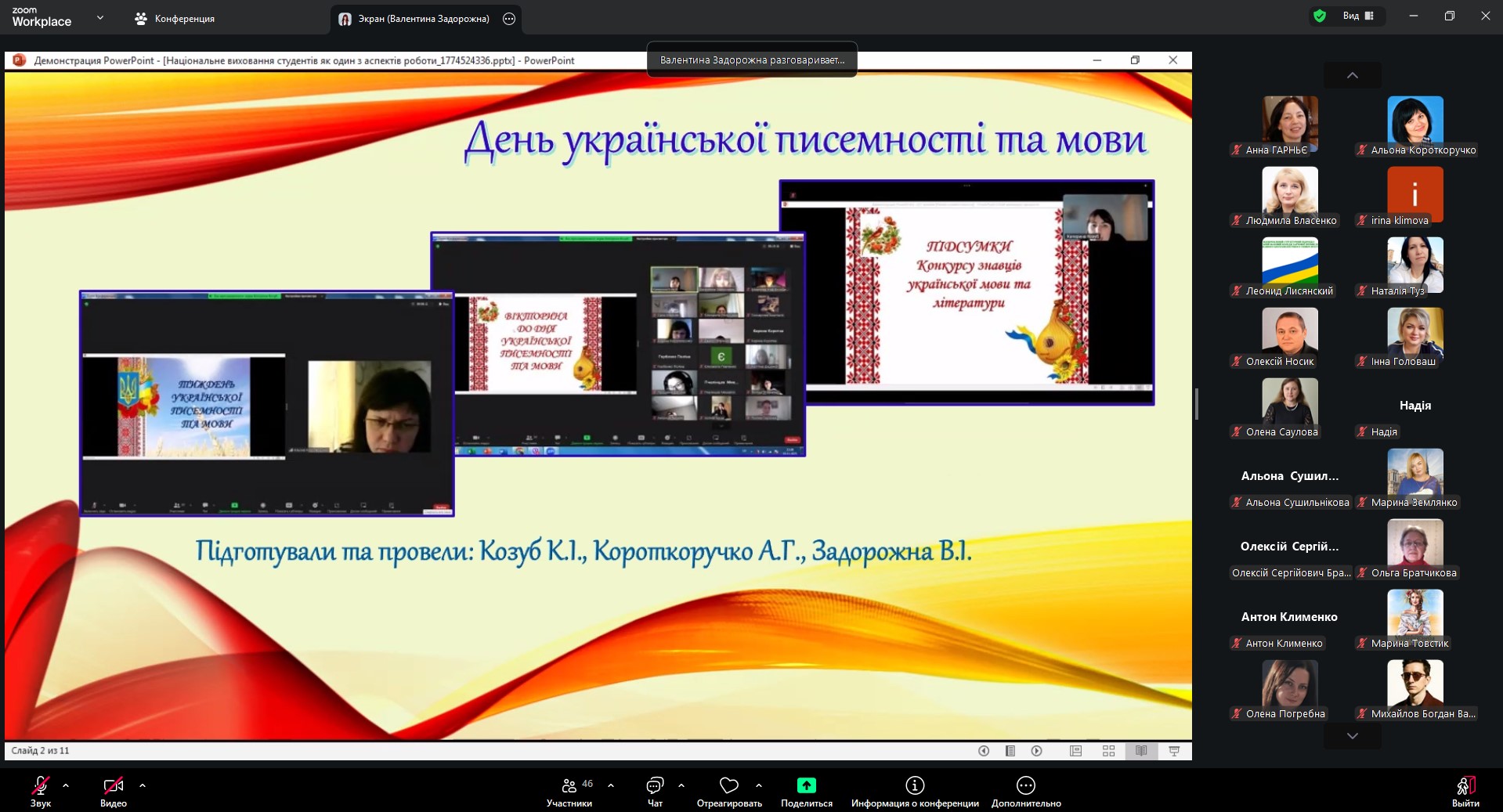
Task: Click the green Поделиться share screen icon
Action: 806,785
